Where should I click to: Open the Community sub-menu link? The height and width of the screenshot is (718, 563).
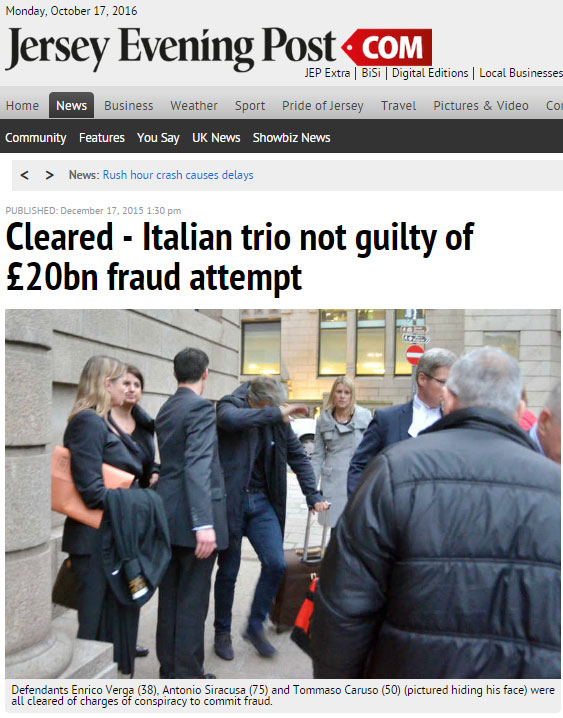coord(36,138)
